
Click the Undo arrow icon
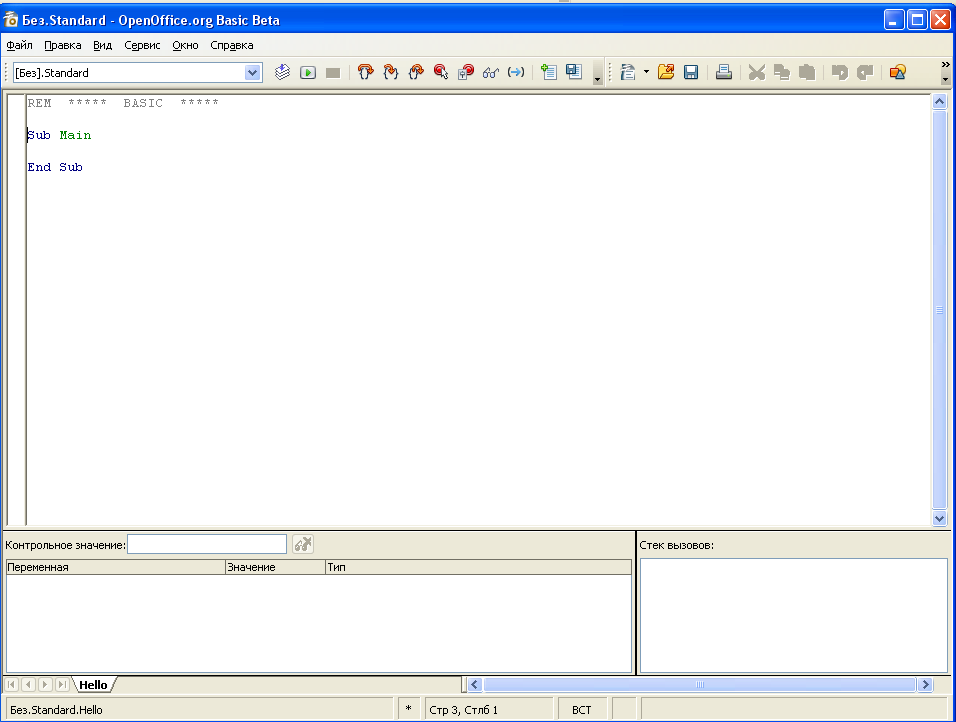[840, 73]
